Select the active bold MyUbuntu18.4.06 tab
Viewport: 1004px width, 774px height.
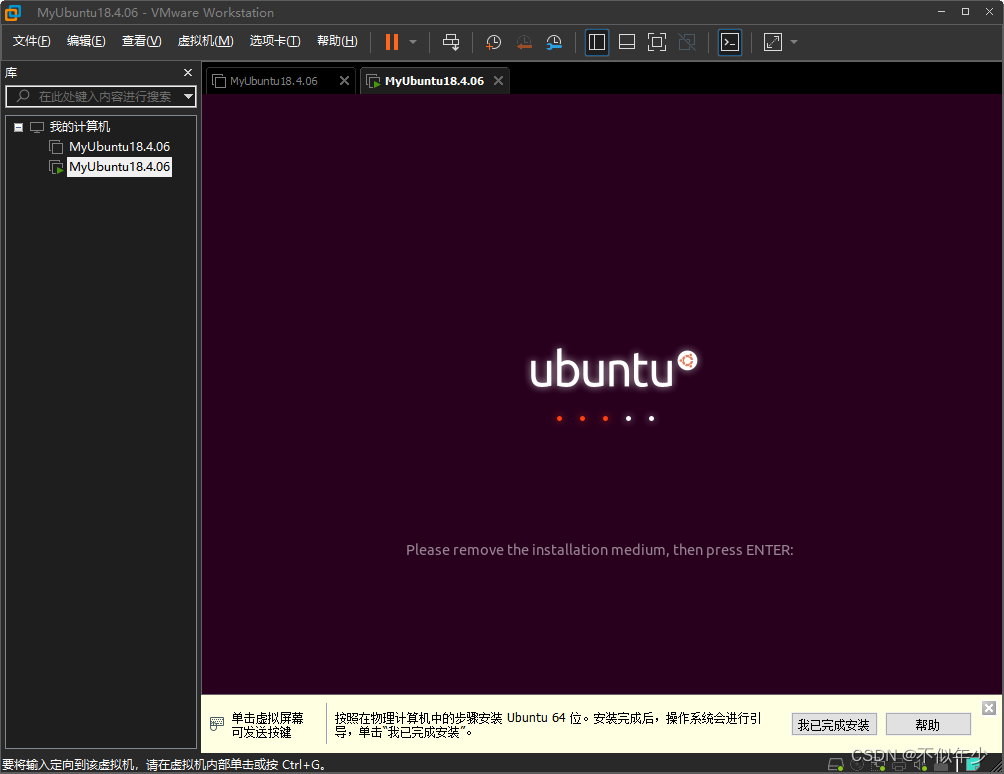coord(434,81)
